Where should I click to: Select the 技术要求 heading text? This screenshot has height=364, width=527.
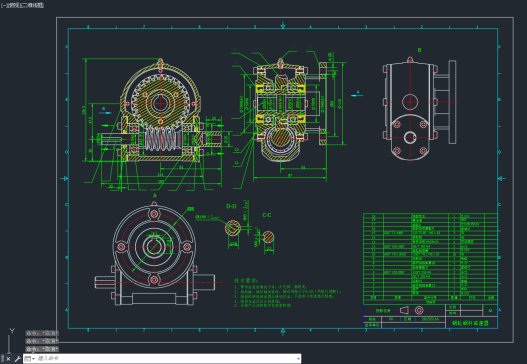tap(246, 280)
